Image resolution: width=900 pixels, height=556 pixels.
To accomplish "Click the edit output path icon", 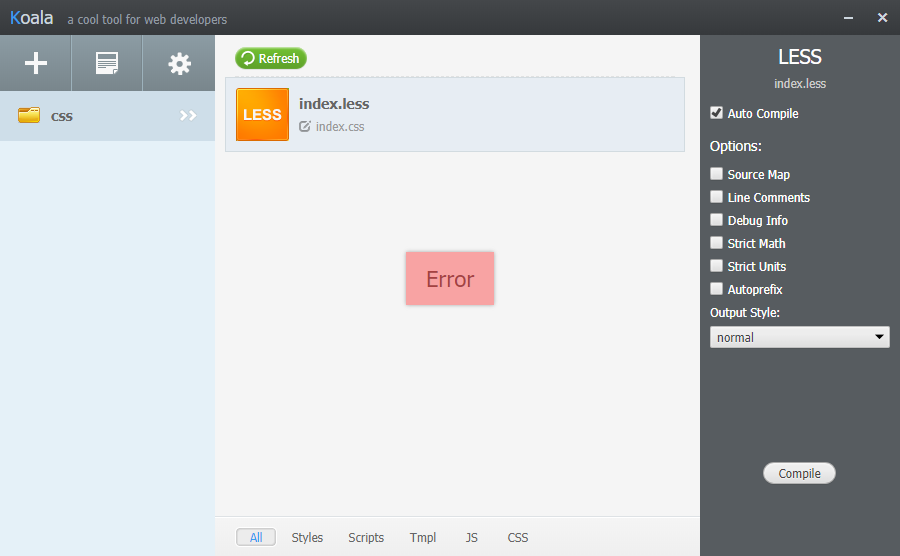I will [x=305, y=126].
